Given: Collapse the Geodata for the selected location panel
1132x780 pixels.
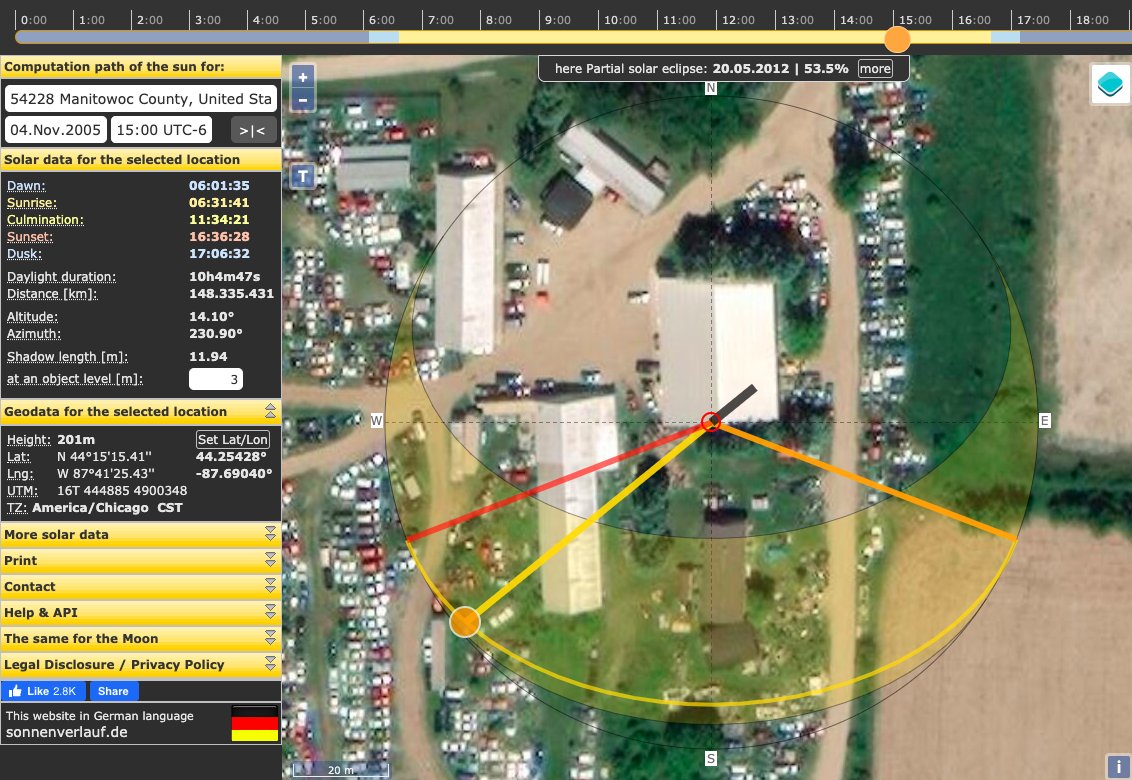Looking at the screenshot, I should point(270,411).
